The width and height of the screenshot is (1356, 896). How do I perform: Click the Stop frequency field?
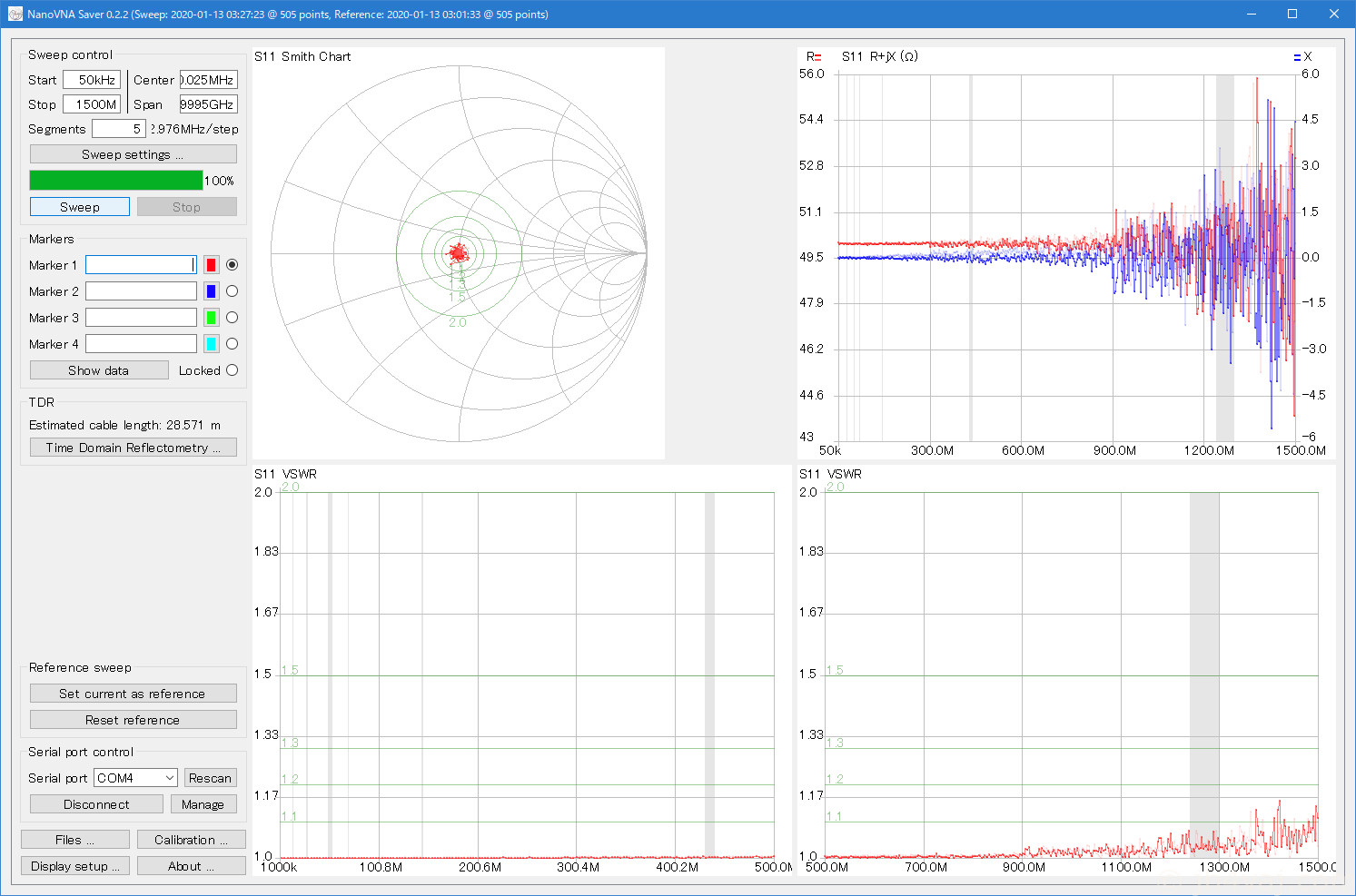(x=92, y=104)
